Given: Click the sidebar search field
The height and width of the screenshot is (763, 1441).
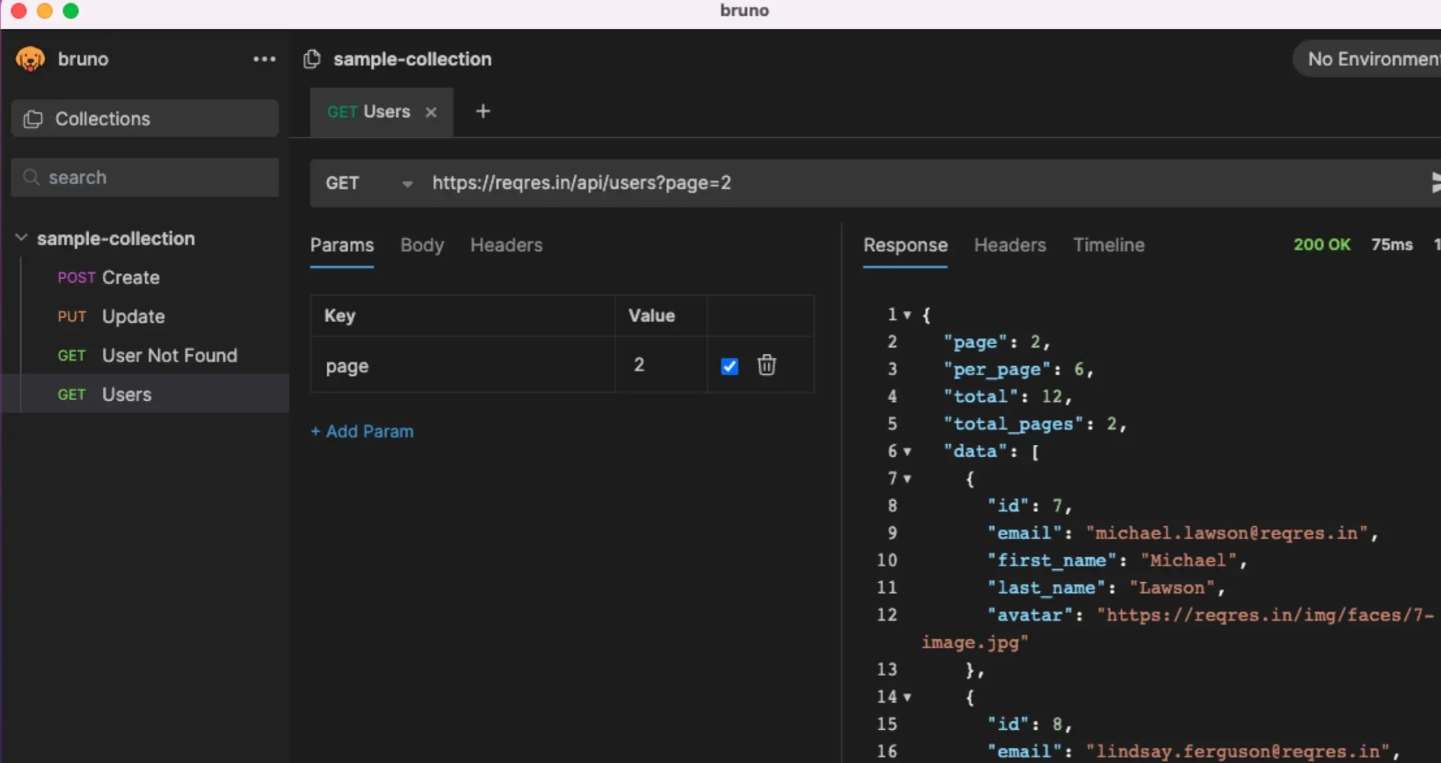Looking at the screenshot, I should click(x=145, y=177).
